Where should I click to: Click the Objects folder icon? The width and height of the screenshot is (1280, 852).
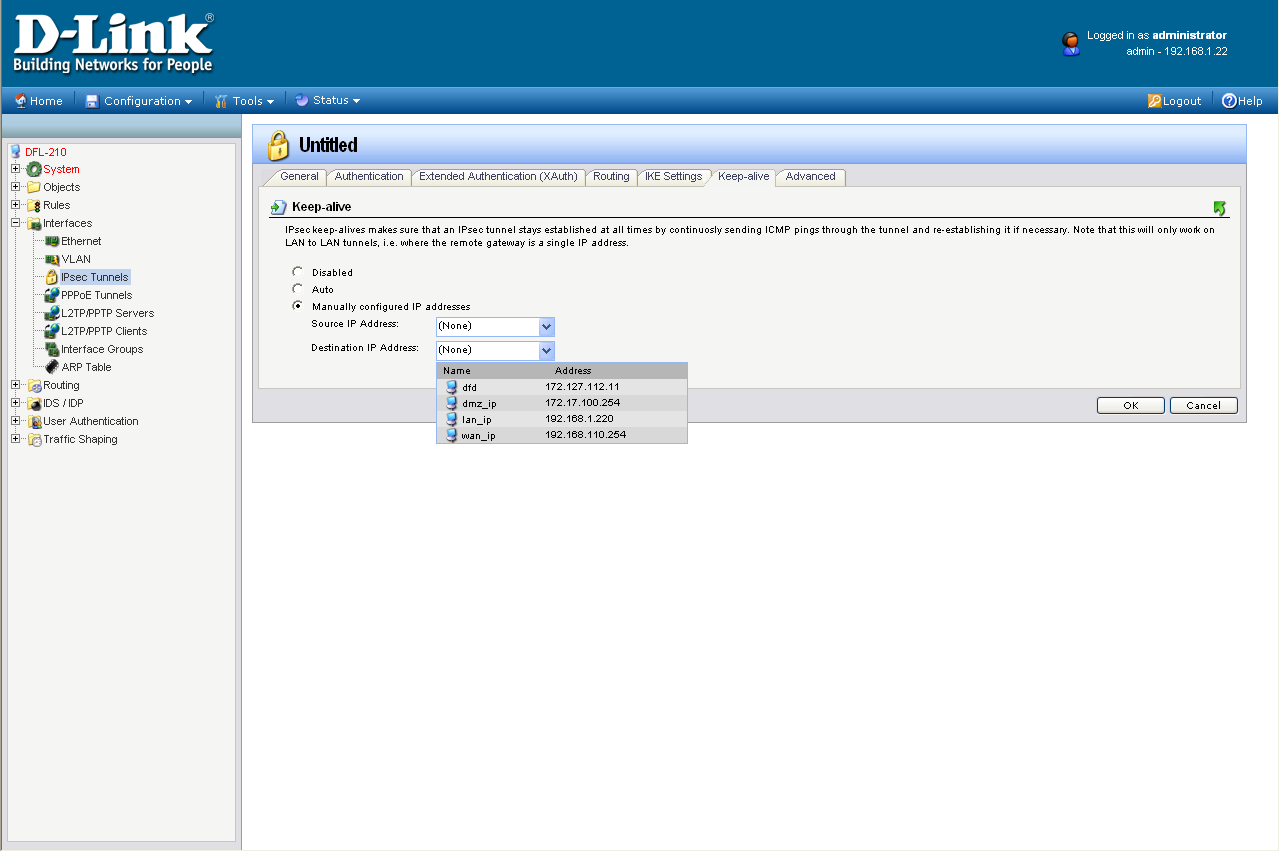(34, 188)
